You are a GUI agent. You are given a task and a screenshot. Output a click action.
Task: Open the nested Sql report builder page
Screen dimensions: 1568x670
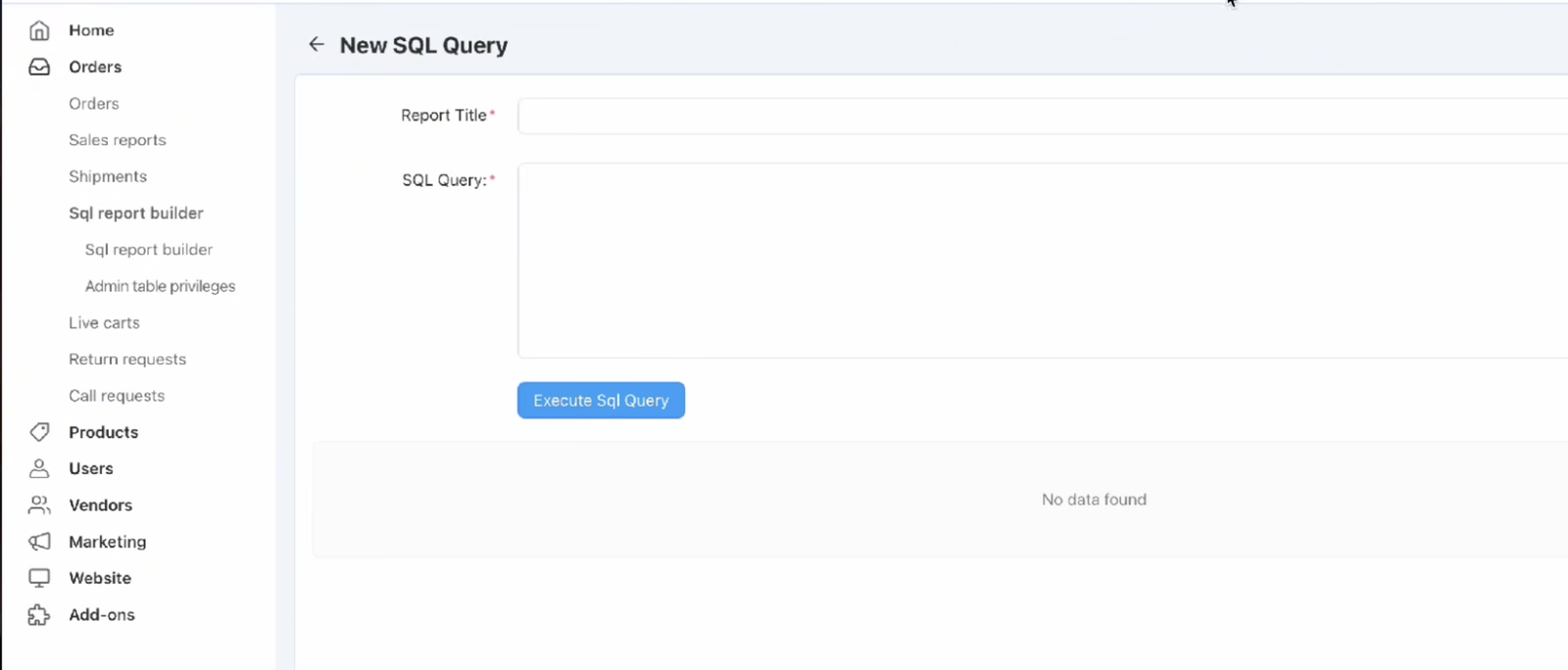(149, 250)
